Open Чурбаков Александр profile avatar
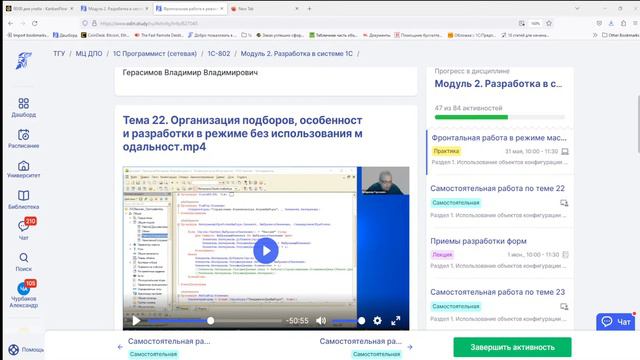The height and width of the screenshot is (360, 640). [x=24, y=288]
